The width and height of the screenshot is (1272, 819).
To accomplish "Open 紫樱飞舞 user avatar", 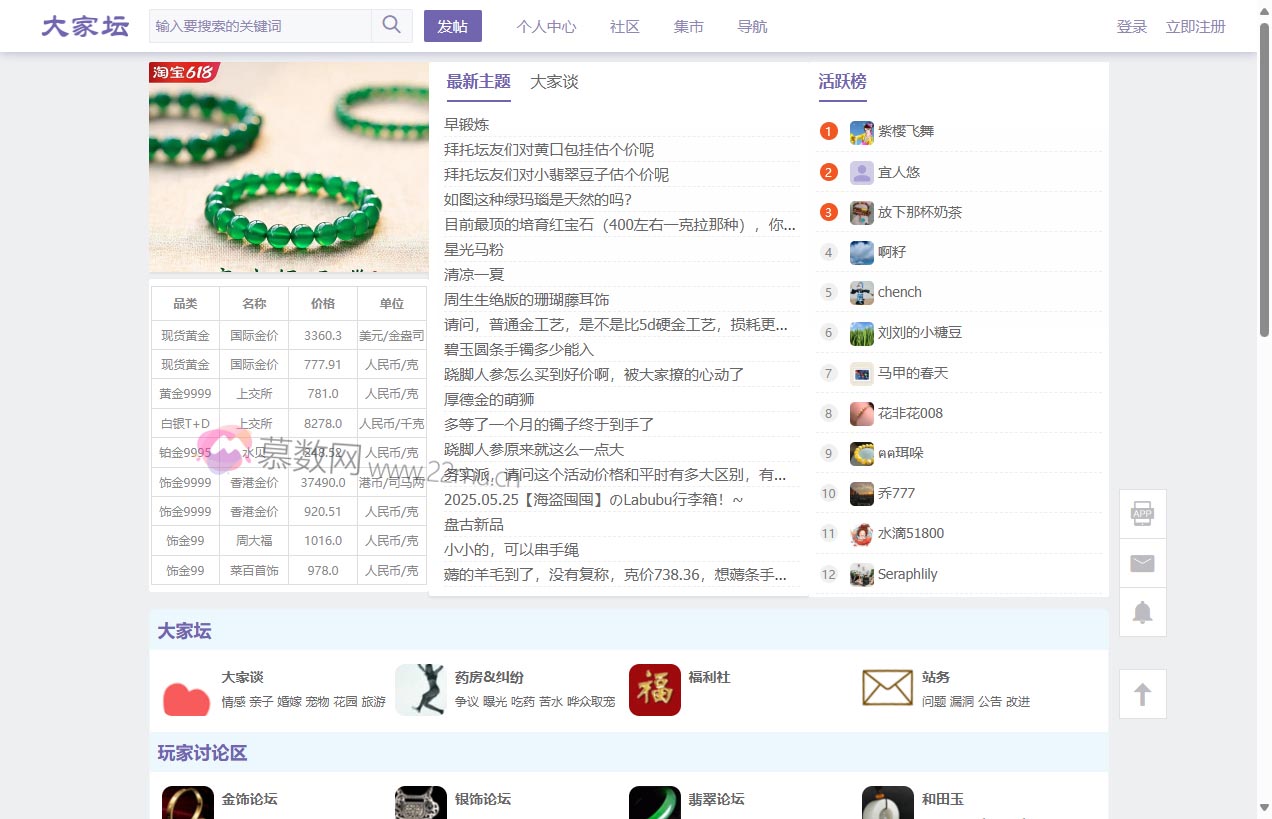I will tap(861, 132).
